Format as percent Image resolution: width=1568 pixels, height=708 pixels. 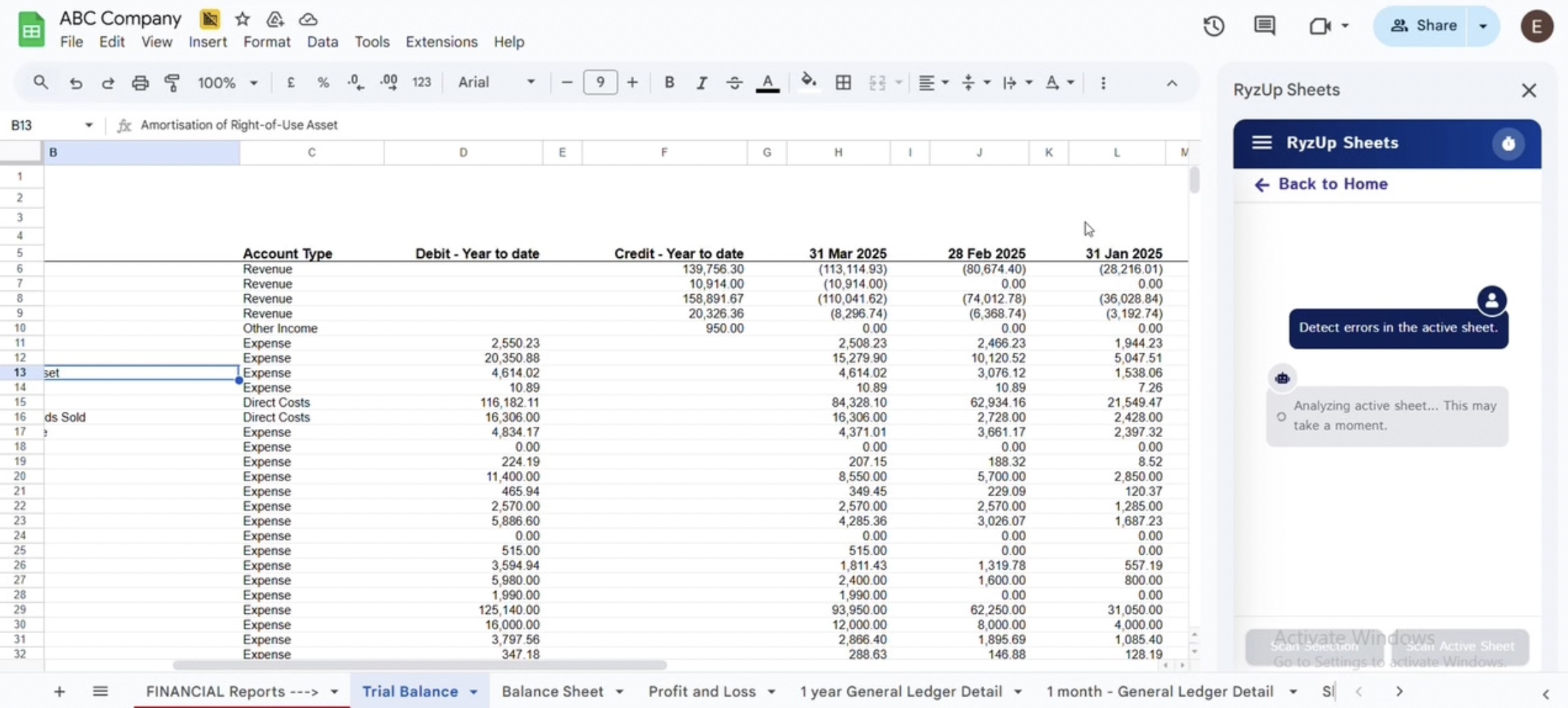tap(323, 82)
